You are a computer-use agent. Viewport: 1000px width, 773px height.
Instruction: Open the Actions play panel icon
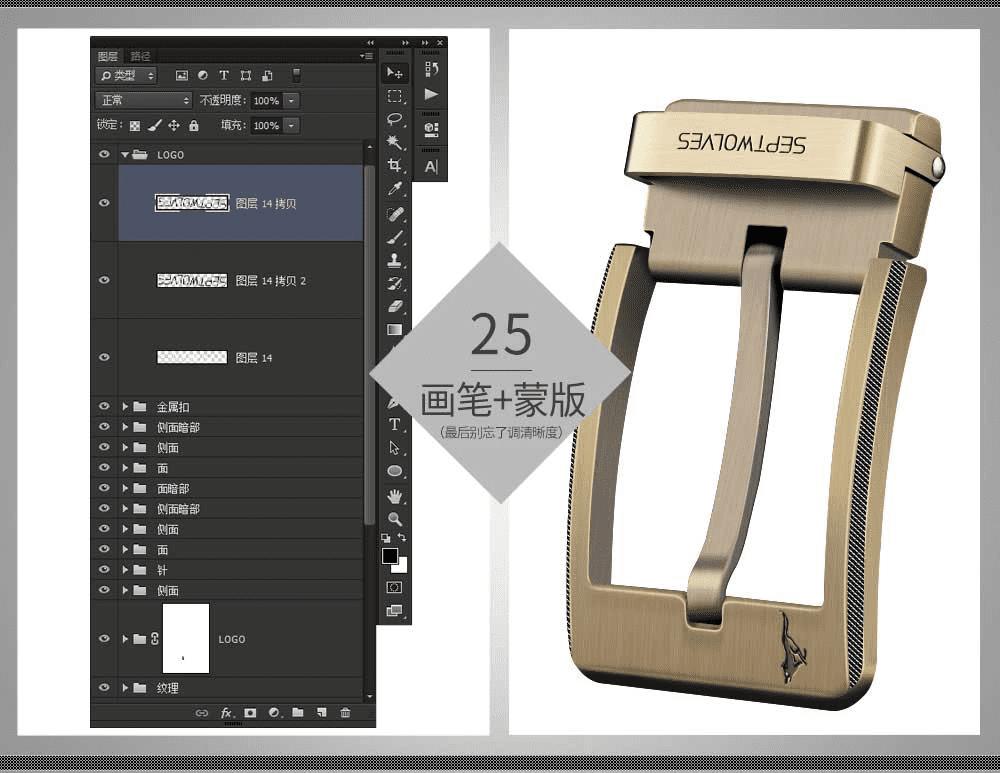431,94
